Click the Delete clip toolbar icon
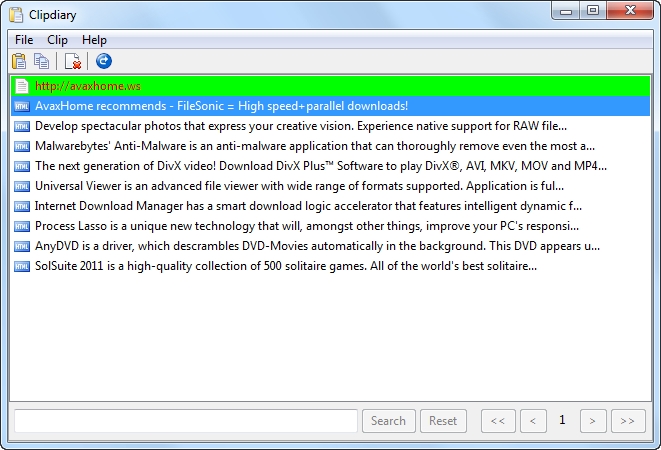 [x=73, y=61]
